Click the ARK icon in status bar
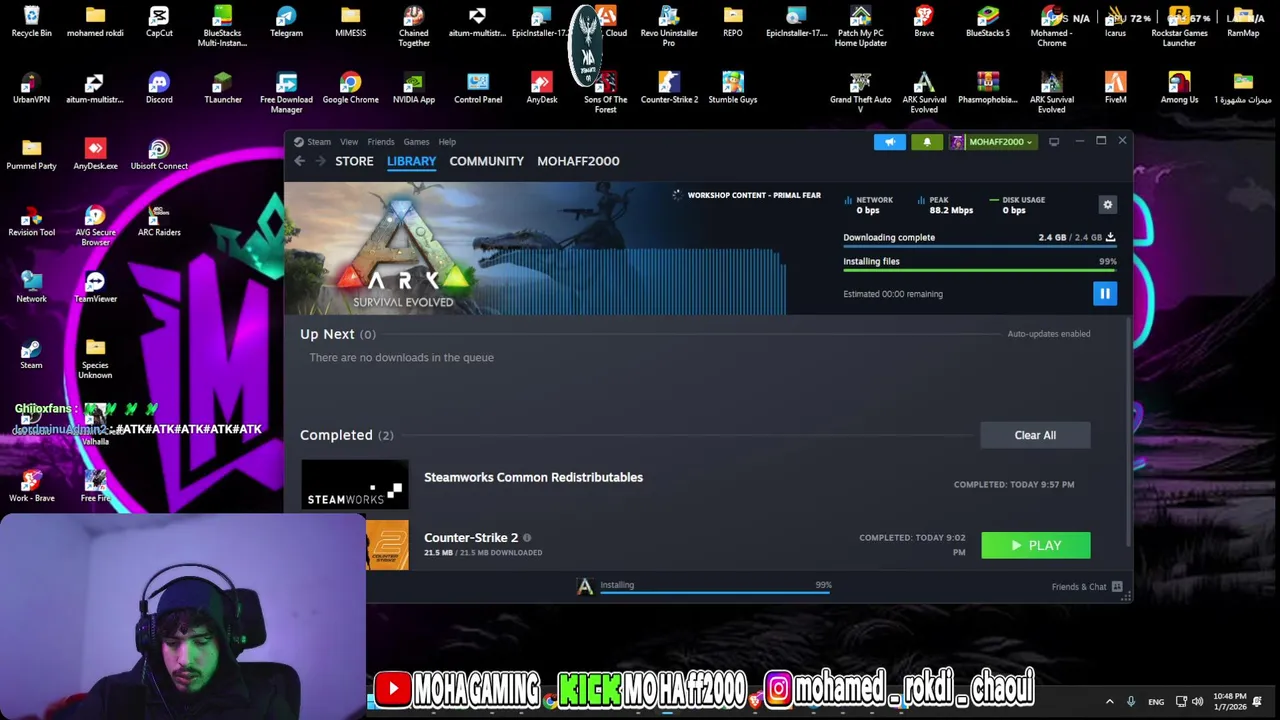1280x720 pixels. point(585,586)
